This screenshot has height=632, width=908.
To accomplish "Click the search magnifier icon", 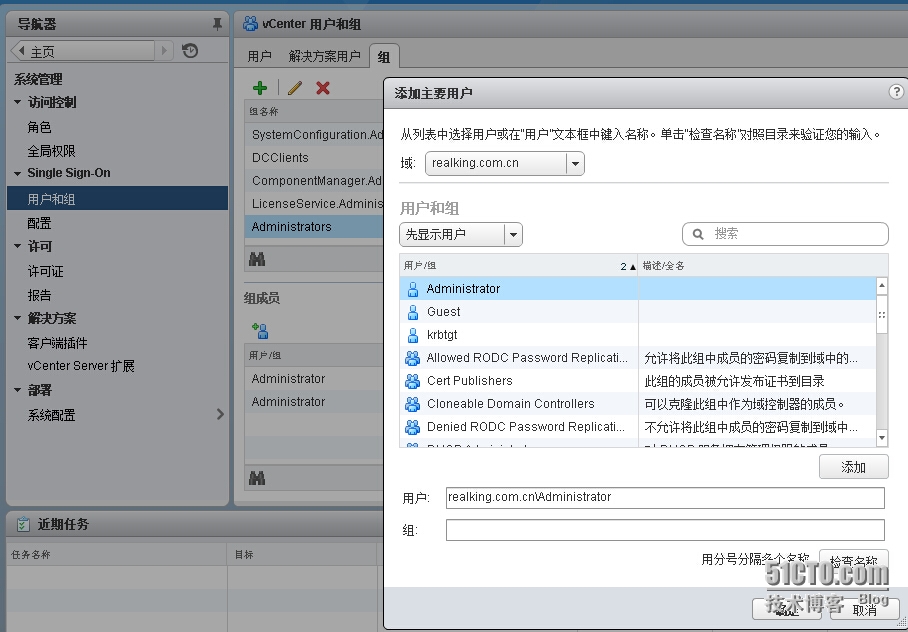I will pyautogui.click(x=698, y=234).
